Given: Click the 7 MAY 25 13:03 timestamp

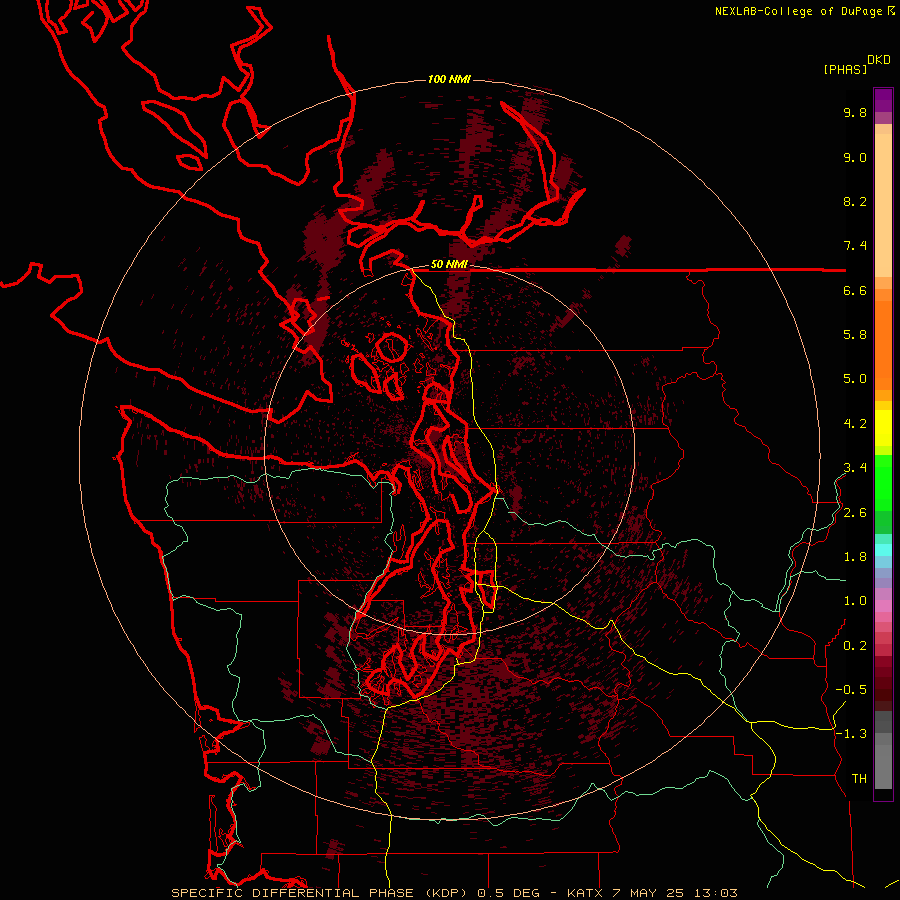Looking at the screenshot, I should pyautogui.click(x=674, y=893).
